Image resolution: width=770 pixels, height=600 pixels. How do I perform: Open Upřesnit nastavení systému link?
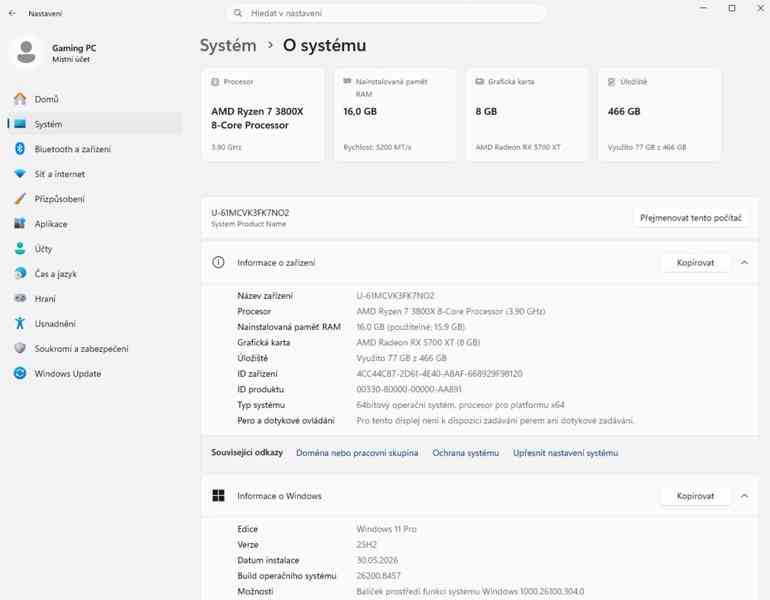(x=566, y=453)
